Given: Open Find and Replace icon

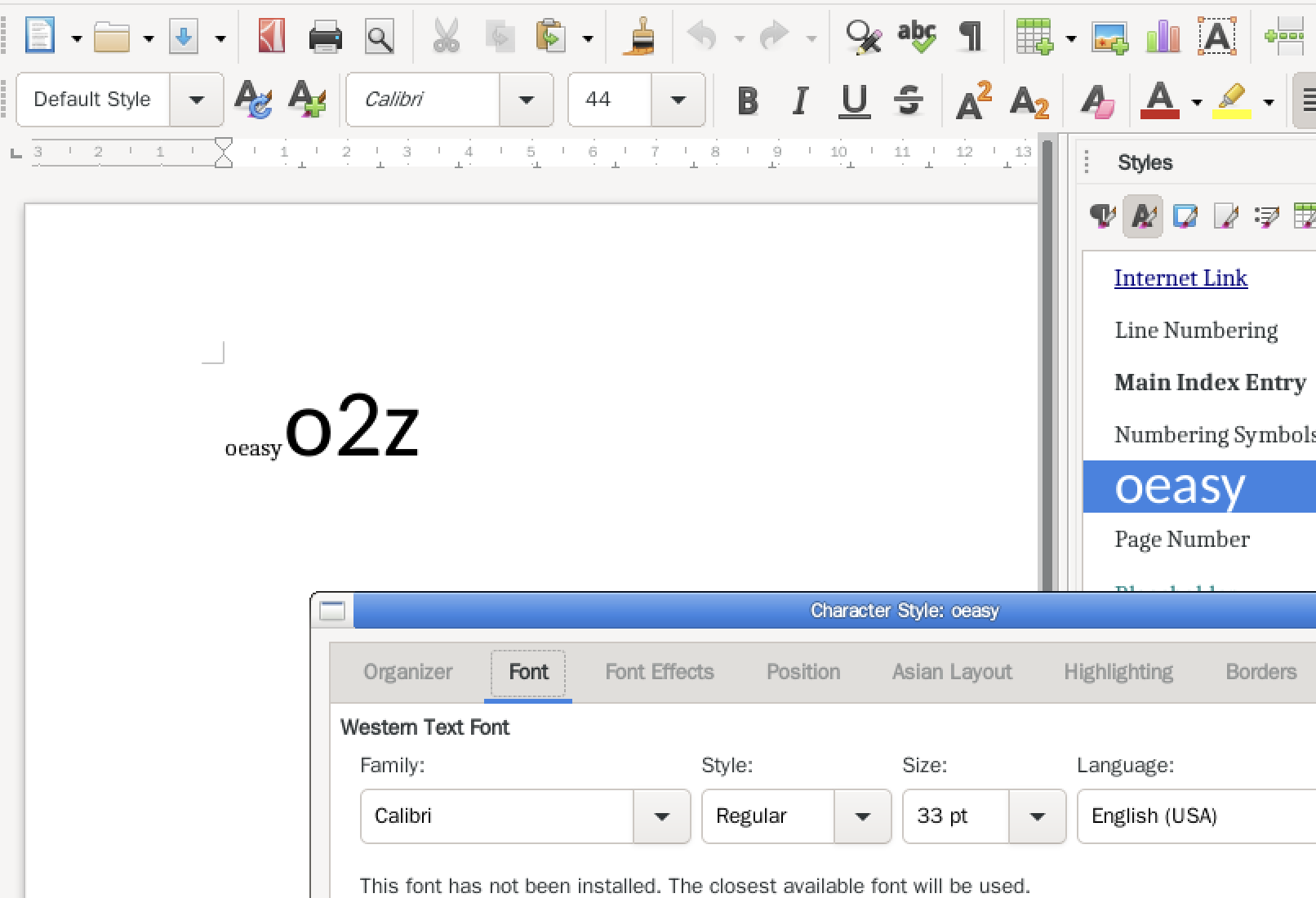Looking at the screenshot, I should tap(864, 37).
